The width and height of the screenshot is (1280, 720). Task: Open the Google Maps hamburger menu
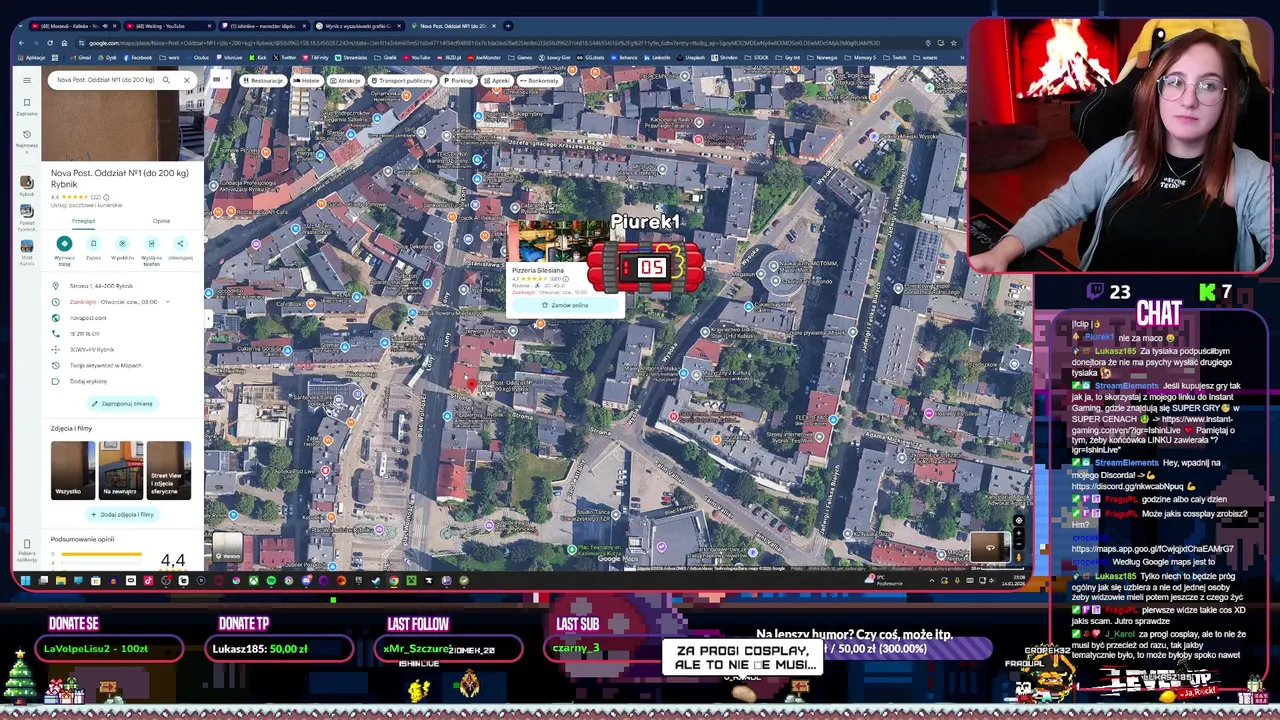click(x=27, y=79)
